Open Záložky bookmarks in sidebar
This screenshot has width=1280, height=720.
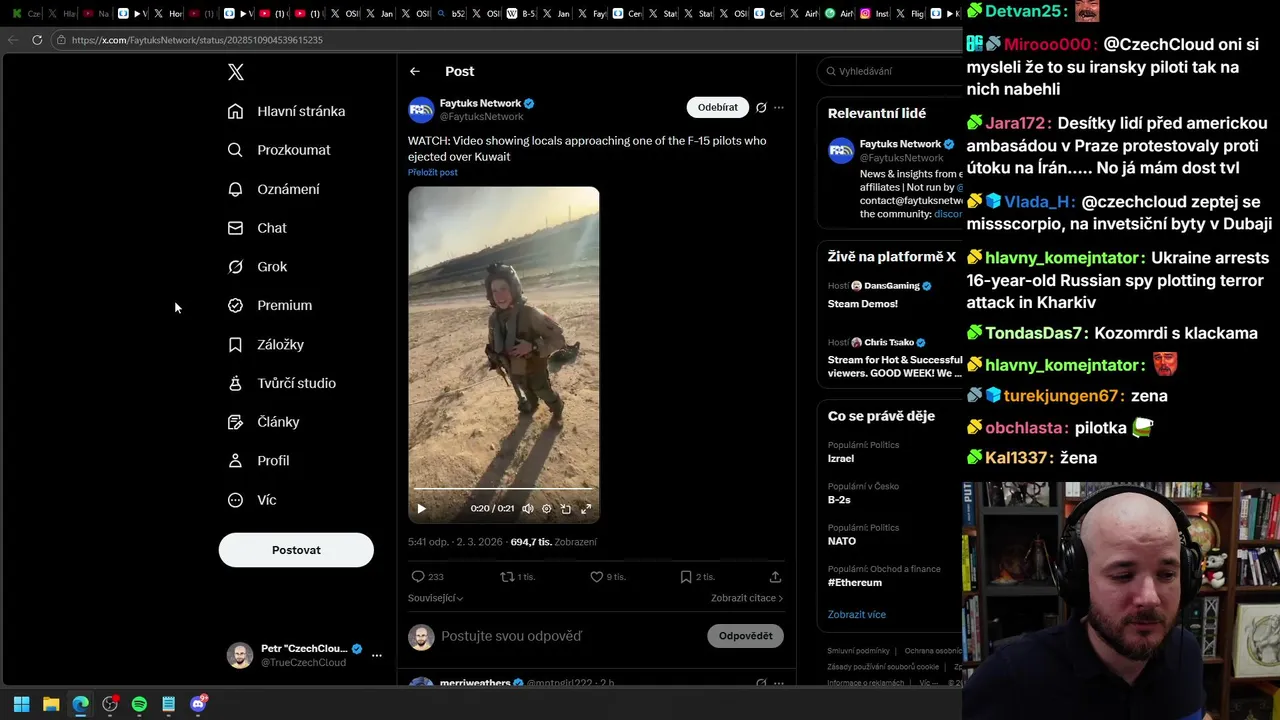tap(266, 344)
